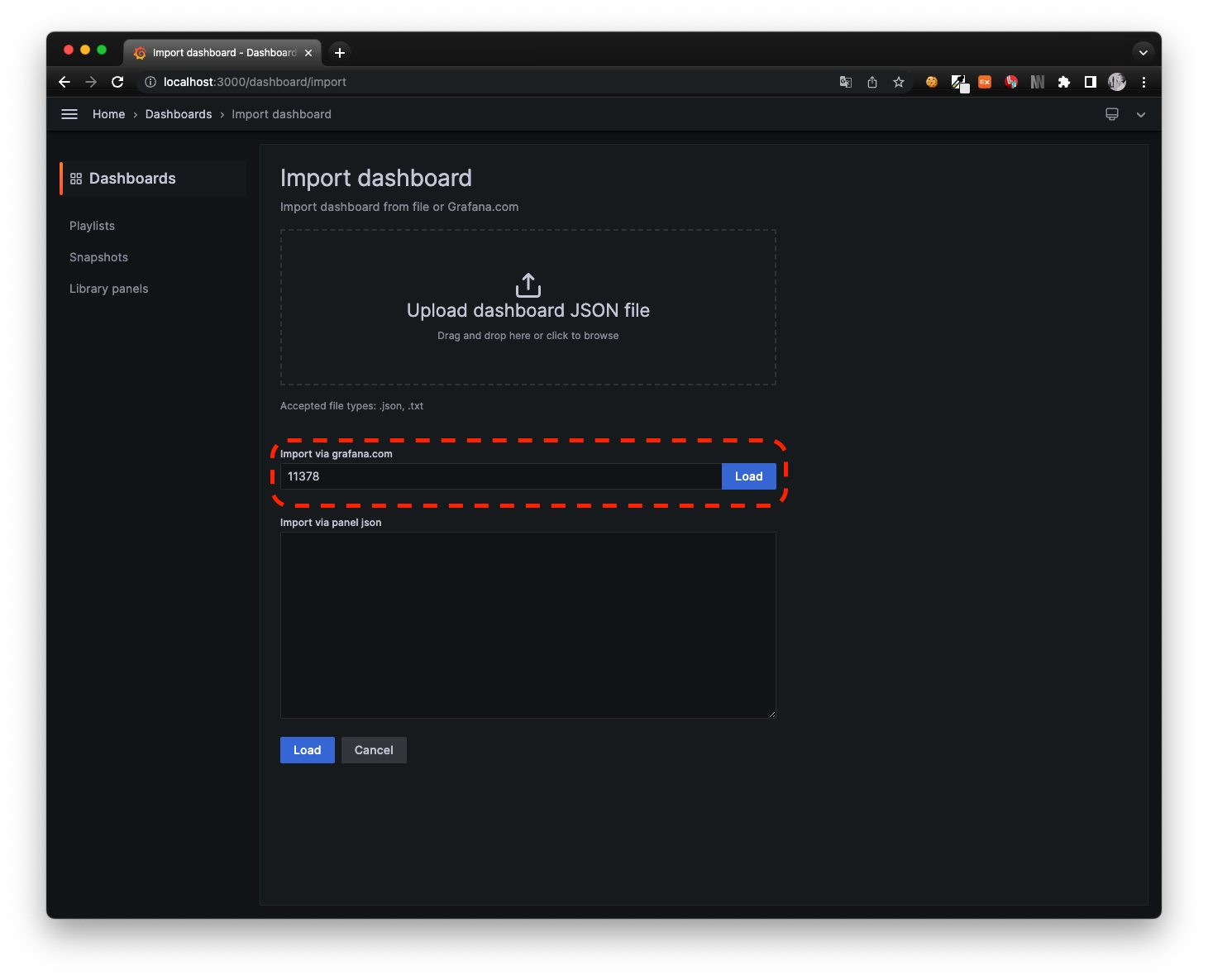
Task: Click the Upload dashboard JSON file dropzone
Action: coord(528,307)
